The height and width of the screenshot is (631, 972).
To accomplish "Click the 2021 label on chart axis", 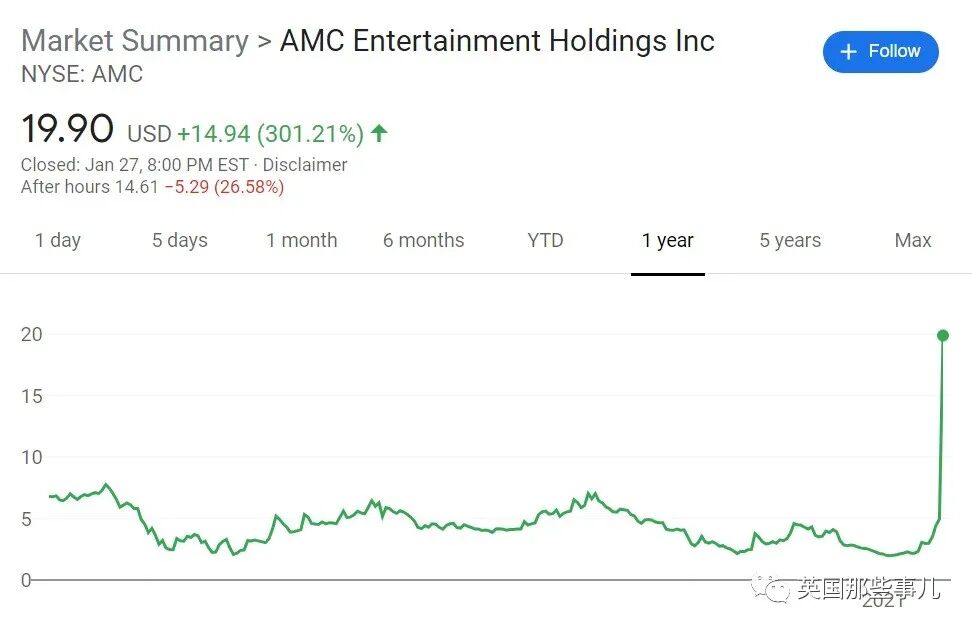I will pyautogui.click(x=883, y=601).
